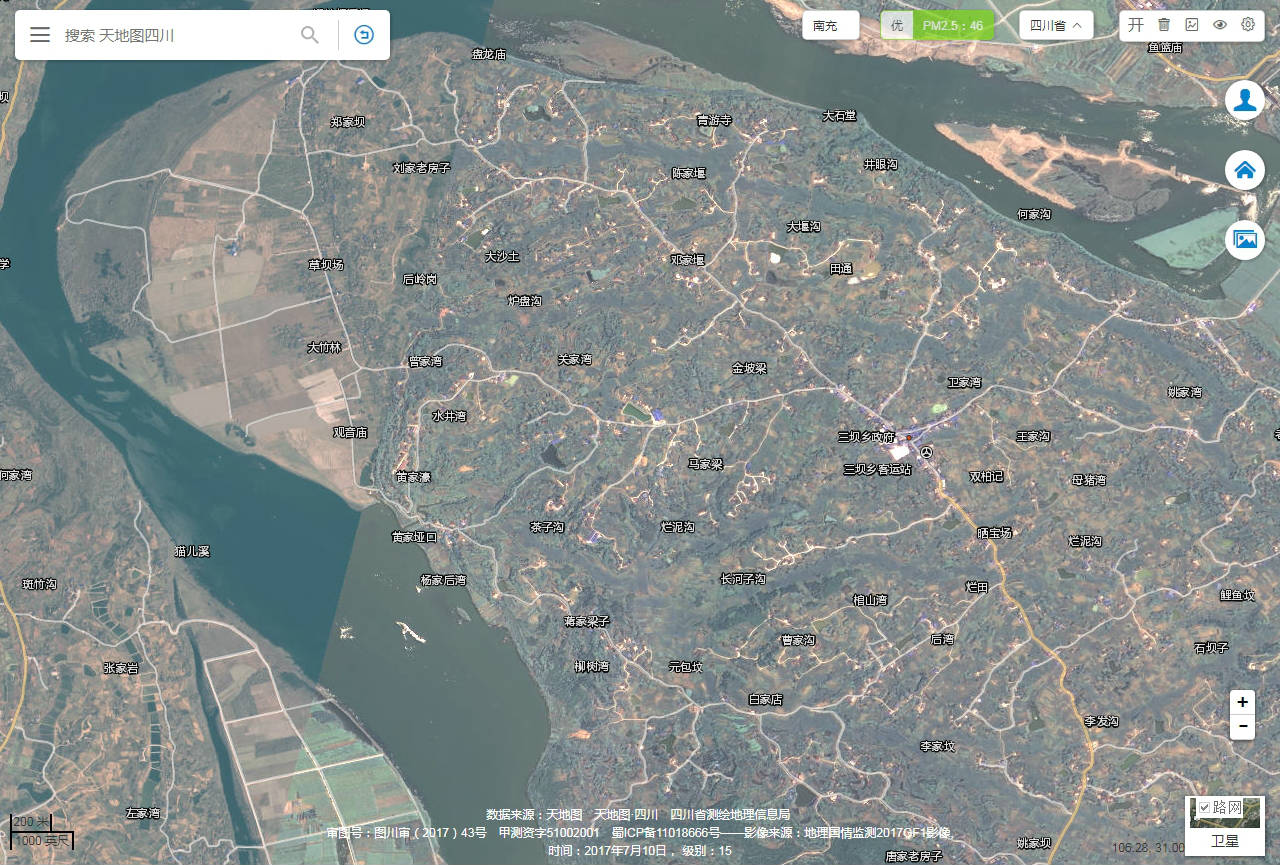This screenshot has width=1280, height=865.
Task: Open the user profile icon
Action: [1245, 100]
